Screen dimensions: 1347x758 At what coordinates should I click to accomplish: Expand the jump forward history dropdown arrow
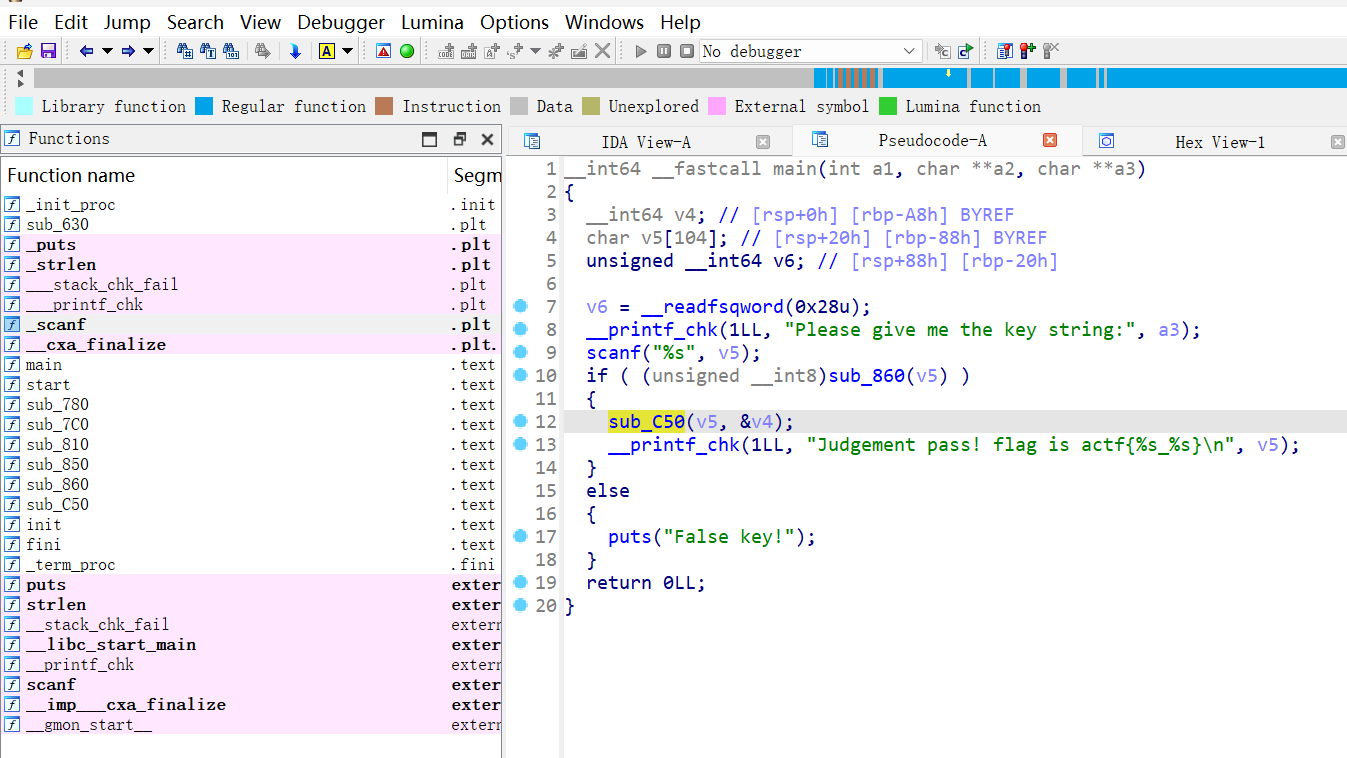[148, 51]
